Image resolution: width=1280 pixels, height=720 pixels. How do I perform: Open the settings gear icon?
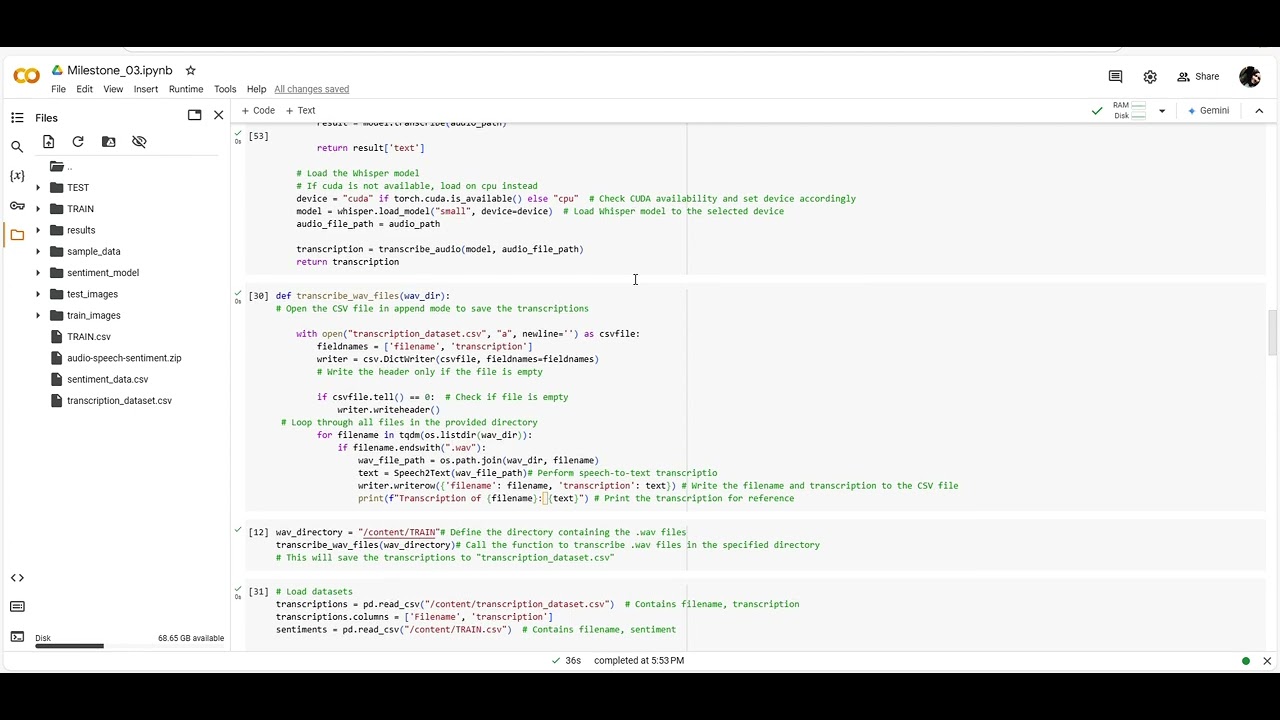(1150, 77)
